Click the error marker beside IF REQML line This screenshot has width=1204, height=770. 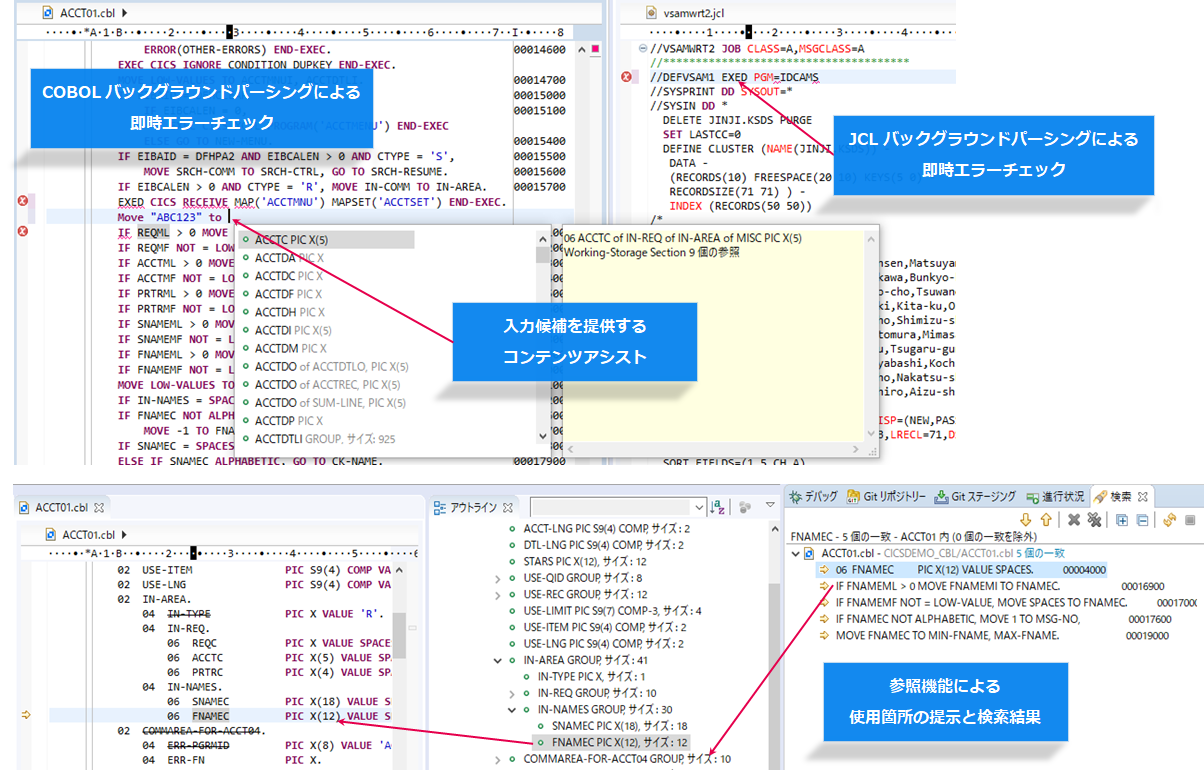coord(24,232)
